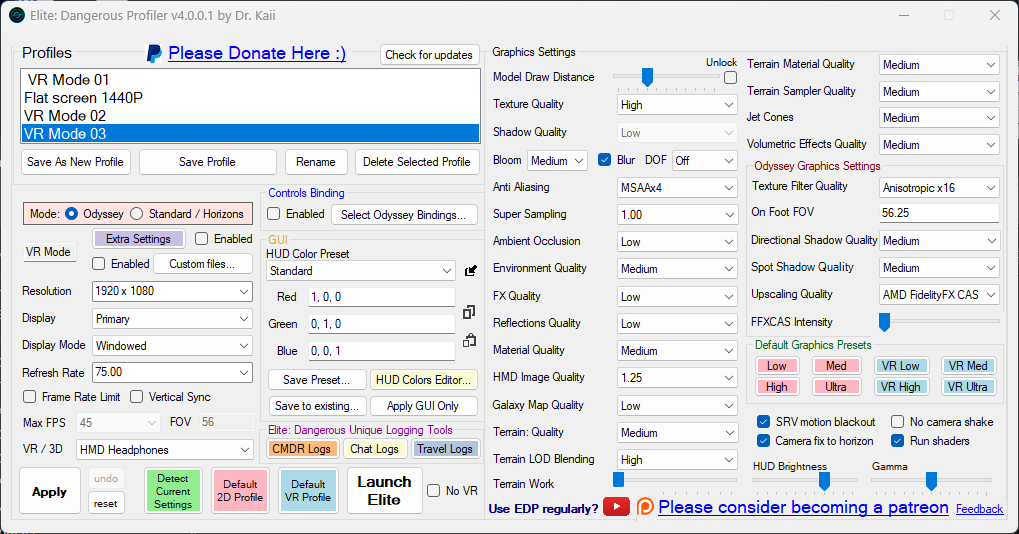Expand Refresh Rate dropdown

point(172,372)
